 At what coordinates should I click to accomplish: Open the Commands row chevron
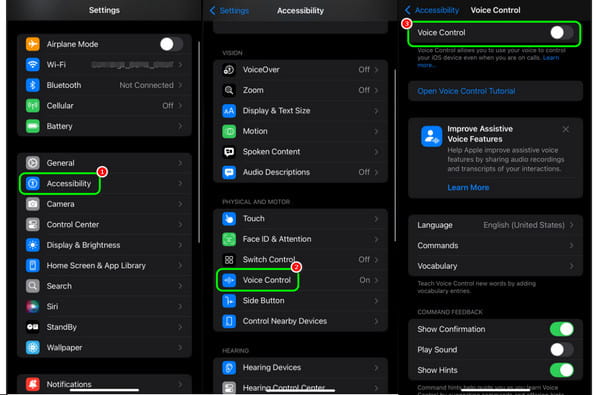[571, 245]
